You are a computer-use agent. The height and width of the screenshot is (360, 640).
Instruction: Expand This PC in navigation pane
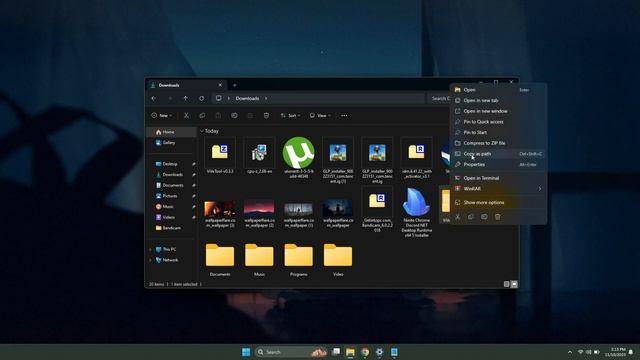[x=151, y=249]
